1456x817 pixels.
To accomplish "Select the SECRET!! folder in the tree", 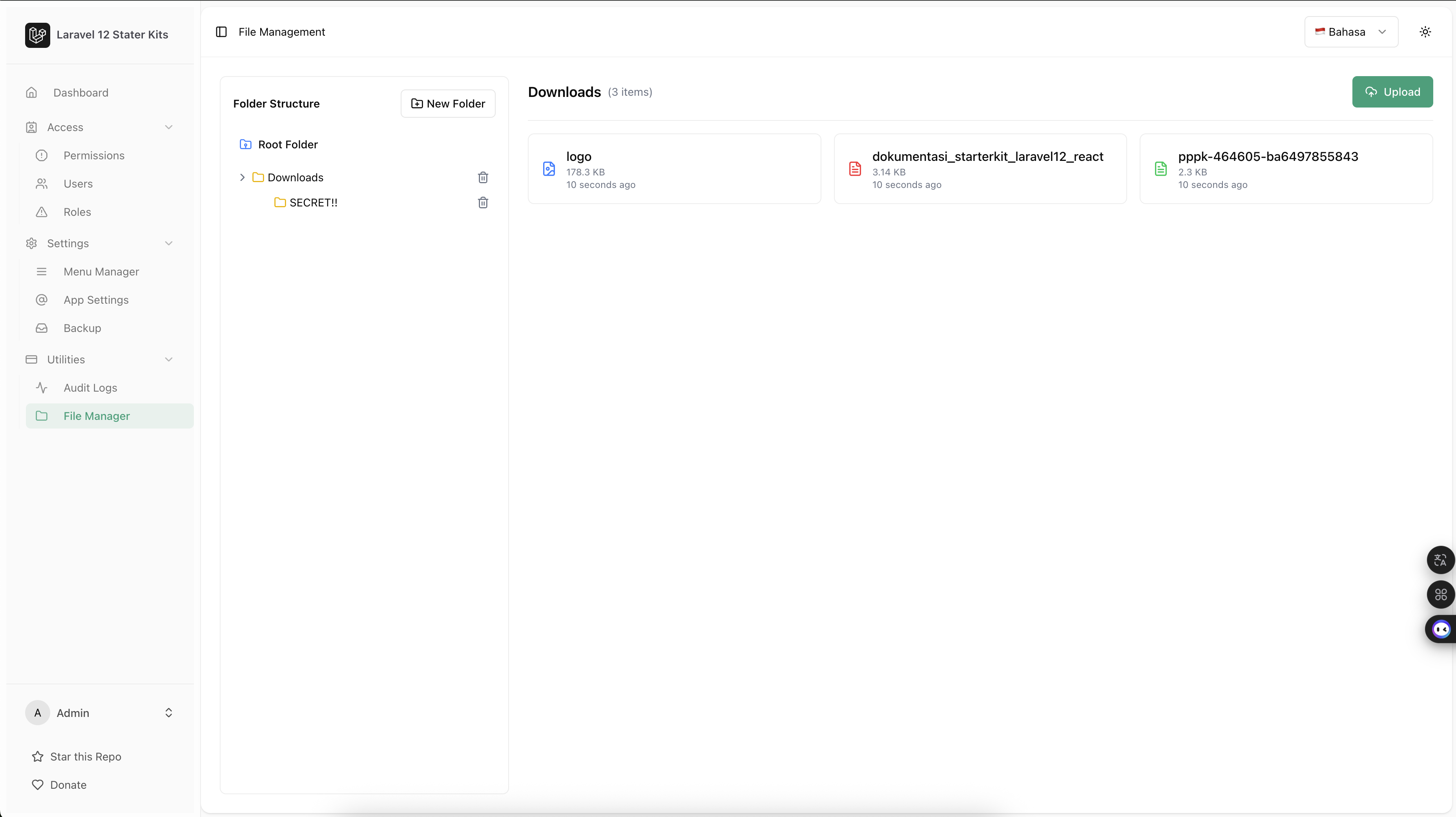I will pos(313,202).
